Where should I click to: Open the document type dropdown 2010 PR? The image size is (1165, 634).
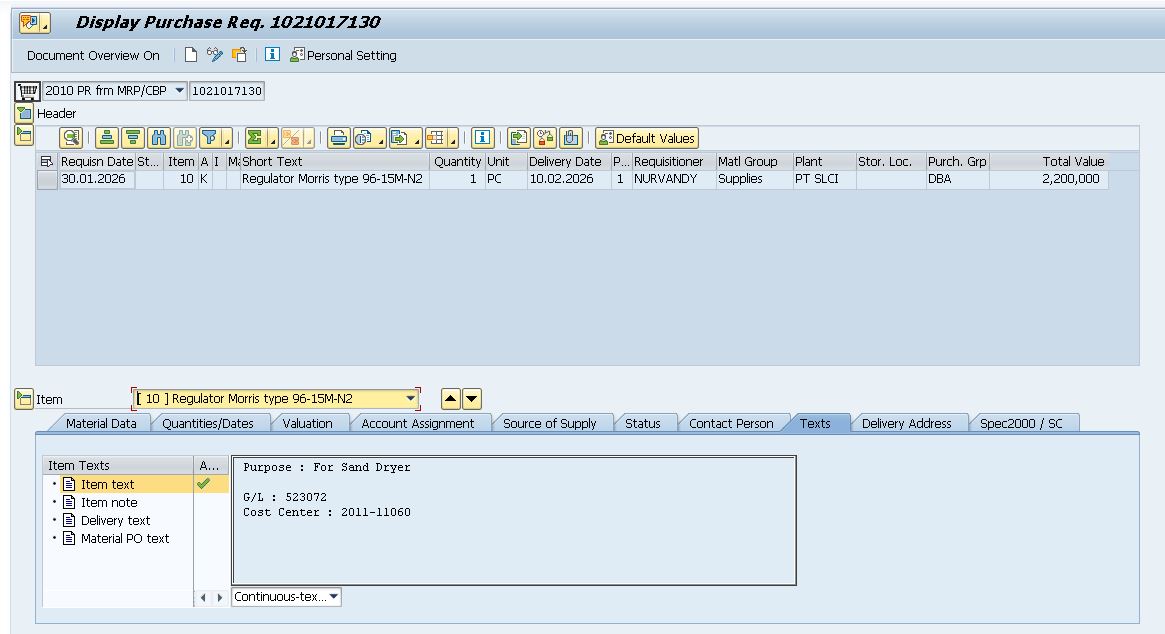pyautogui.click(x=180, y=91)
